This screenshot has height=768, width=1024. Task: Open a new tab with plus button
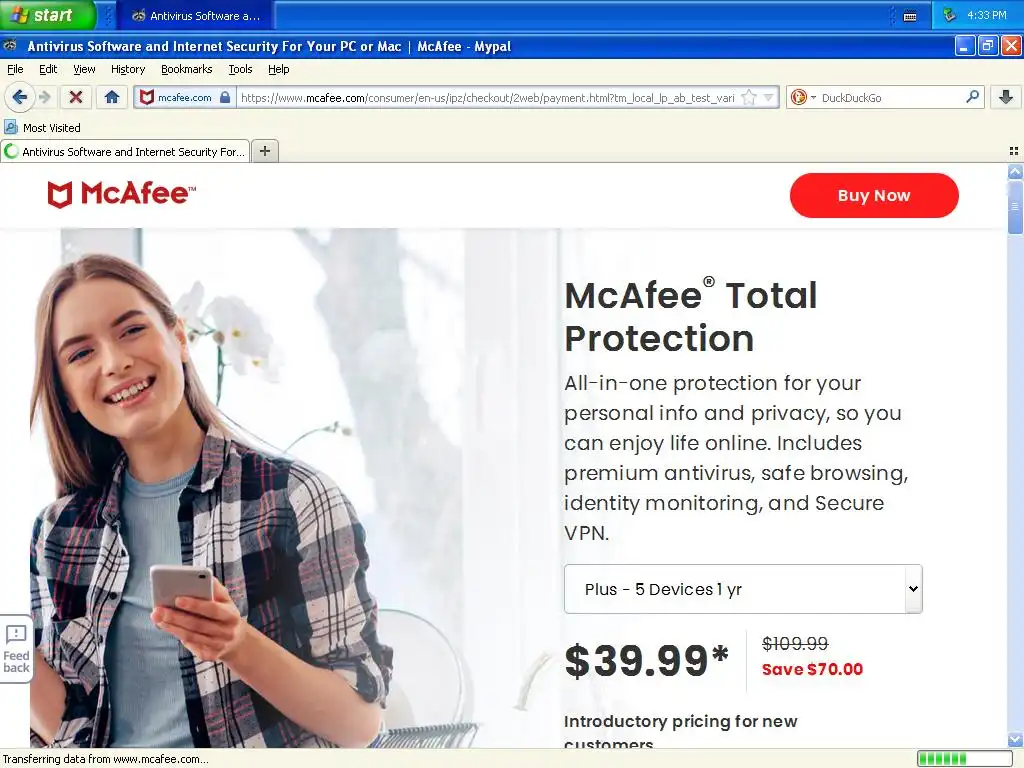[x=264, y=152]
